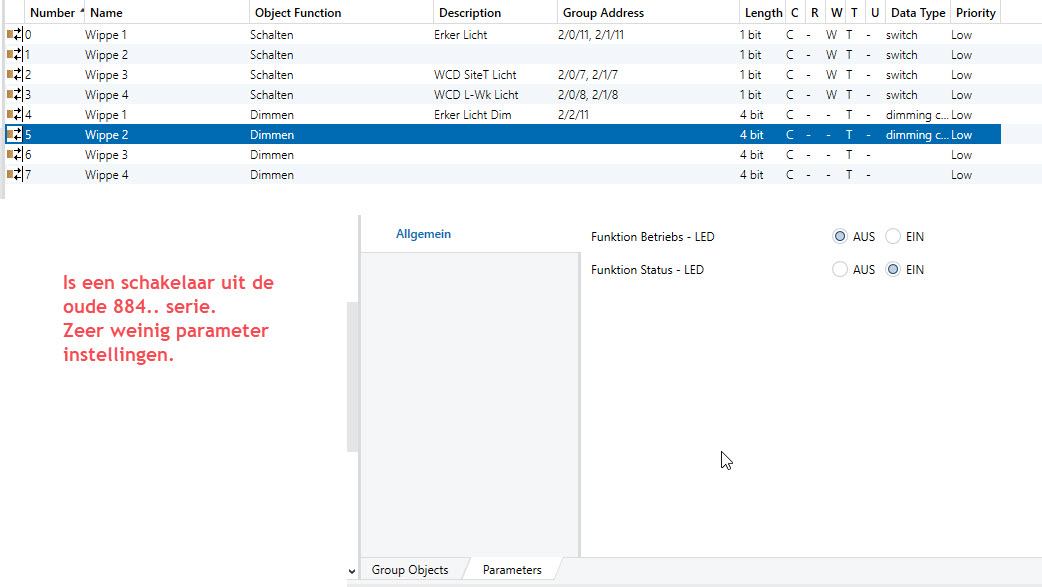Select icon for object 4 Wippe 1 Dimmen
The width and height of the screenshot is (1042, 587).
[15, 115]
